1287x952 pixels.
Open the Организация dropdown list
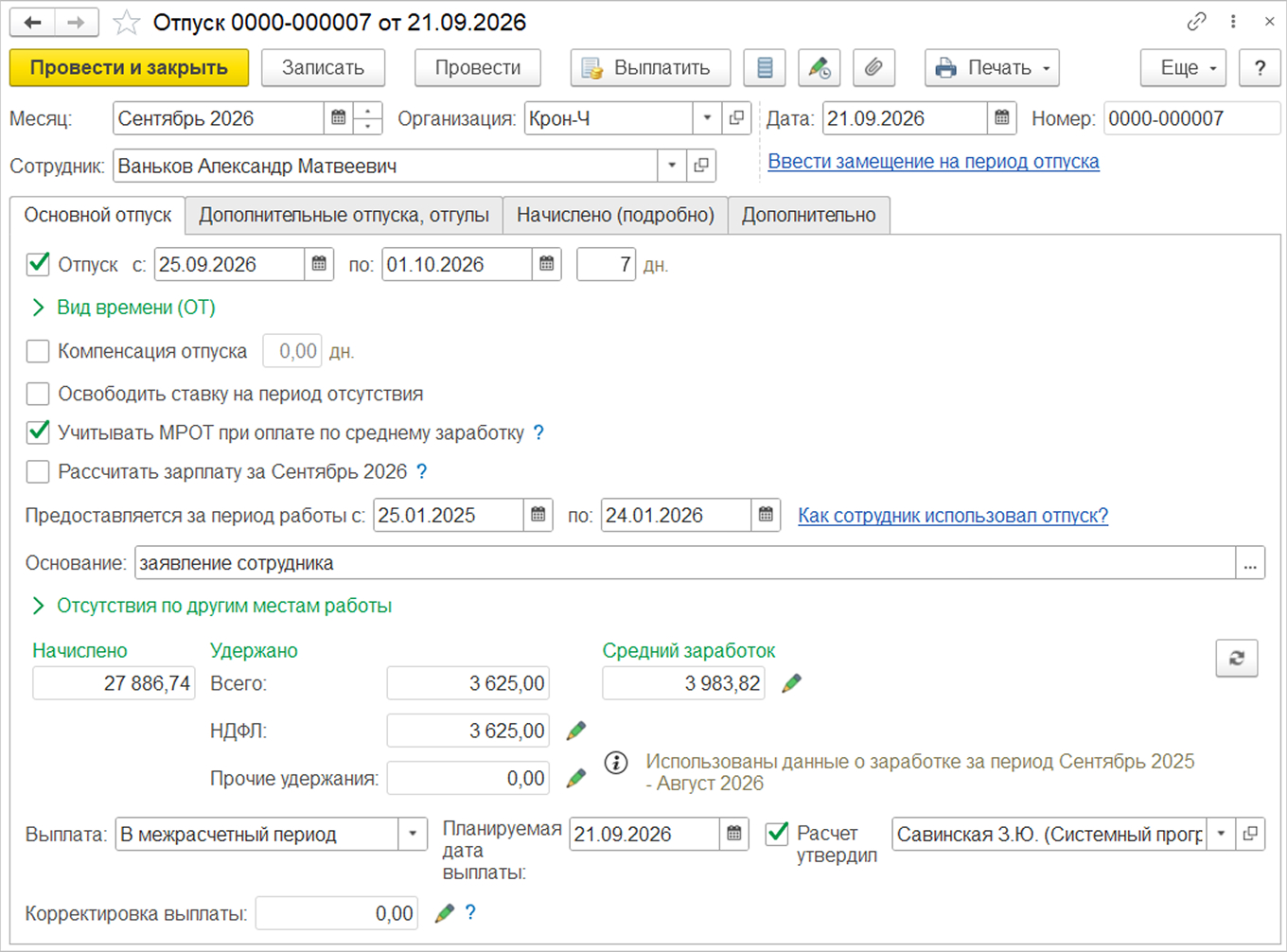[x=707, y=118]
